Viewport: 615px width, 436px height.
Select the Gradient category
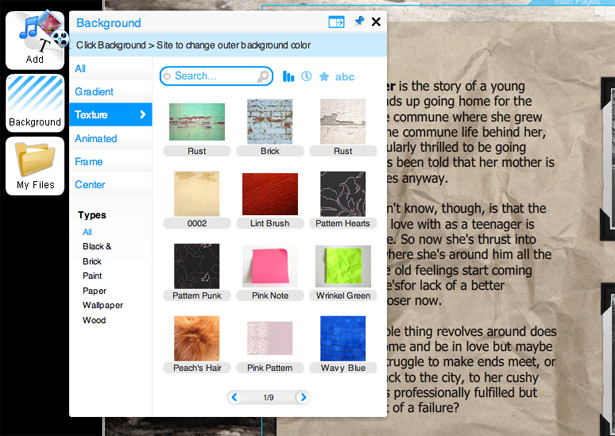click(x=94, y=92)
